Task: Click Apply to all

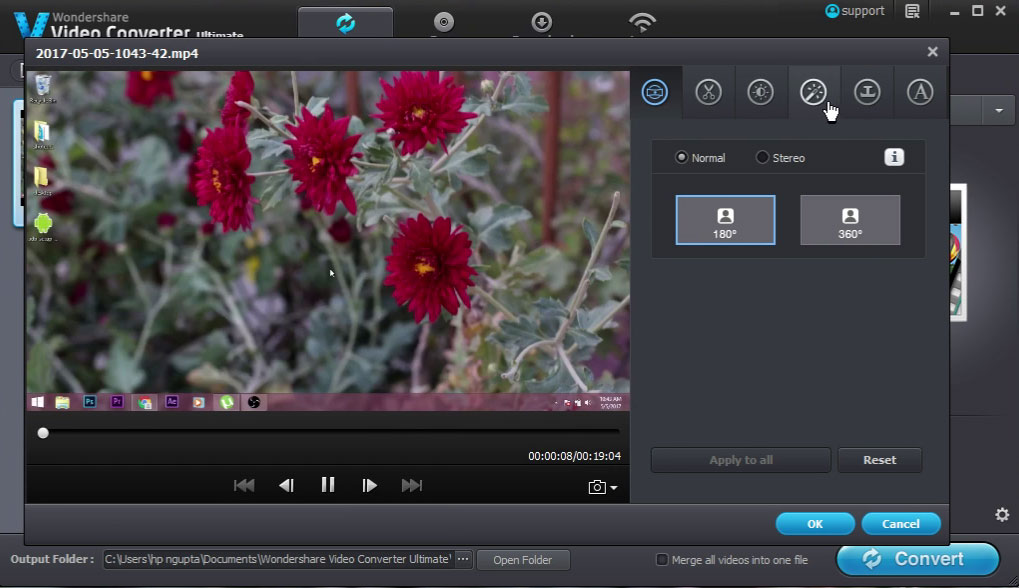Action: click(x=740, y=459)
